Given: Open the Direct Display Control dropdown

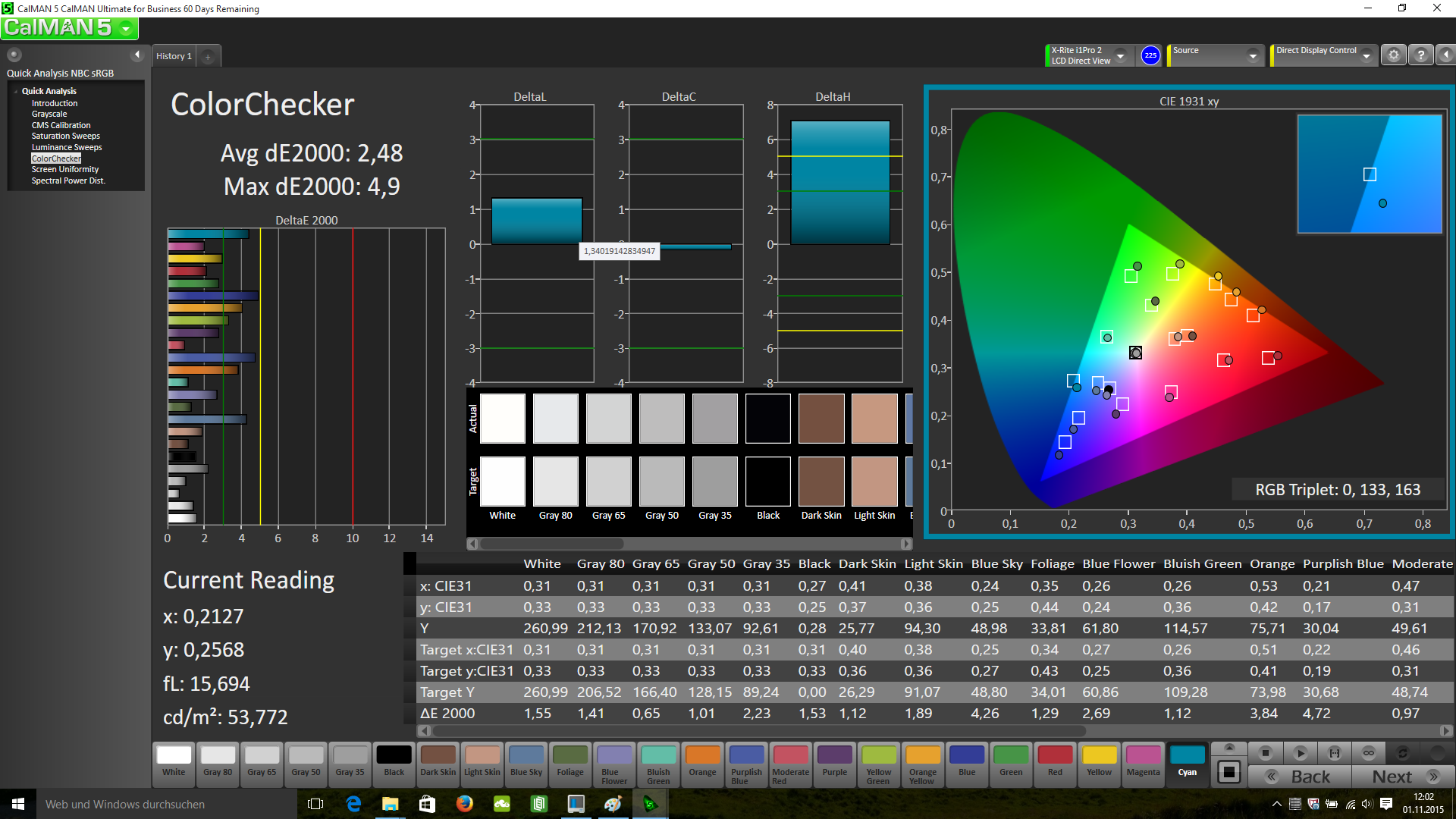Looking at the screenshot, I should click(1366, 56).
